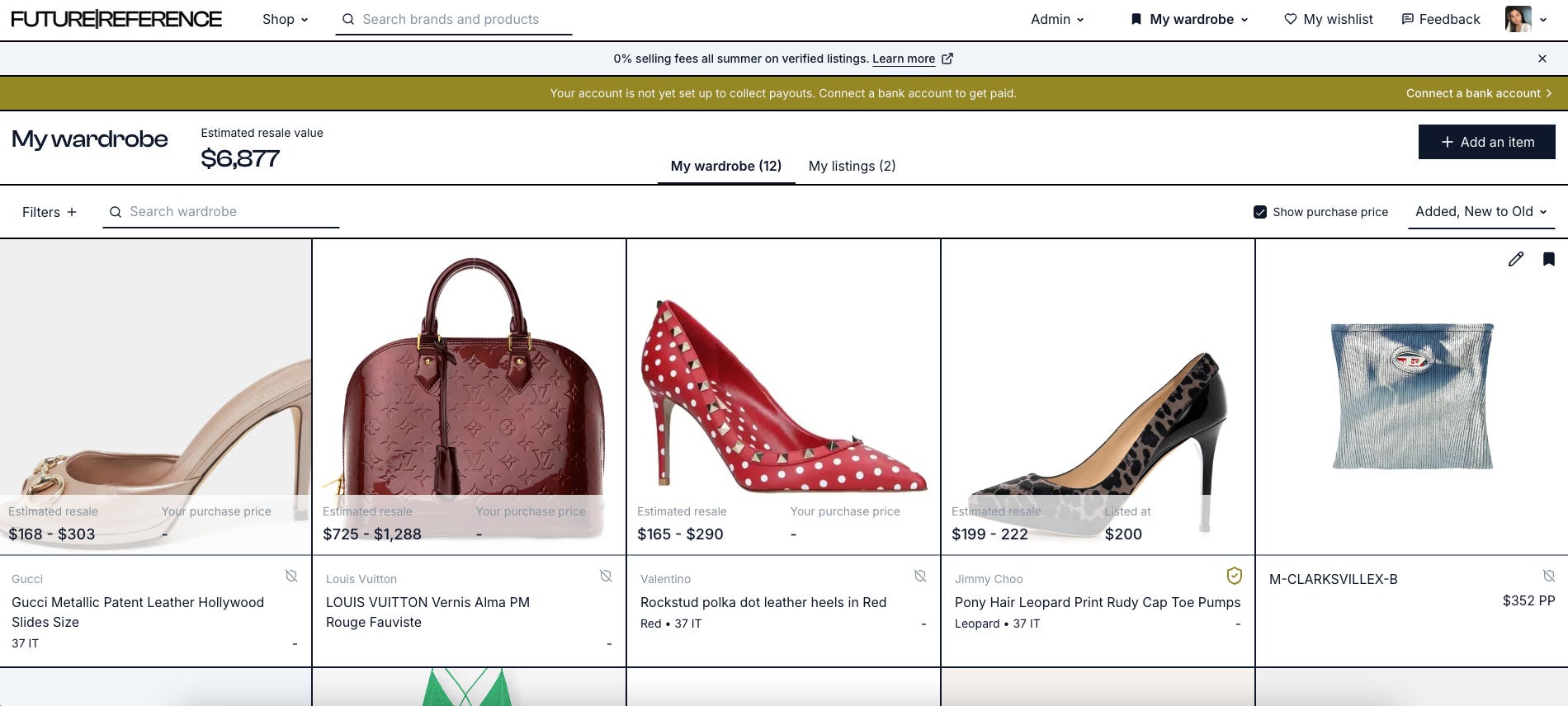Click the Louis Vuitton brand label
Image resolution: width=1568 pixels, height=706 pixels.
point(361,579)
